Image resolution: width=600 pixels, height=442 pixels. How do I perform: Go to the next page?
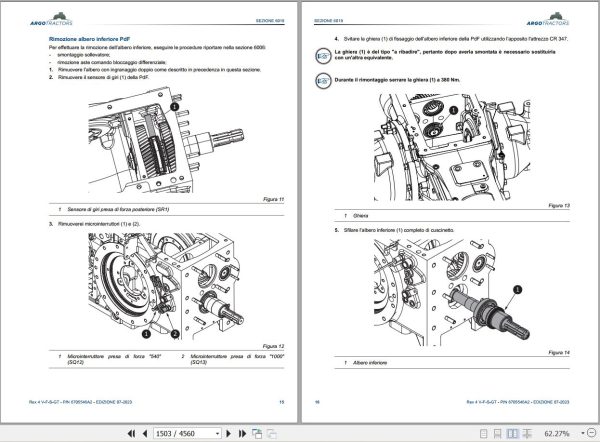coord(228,434)
